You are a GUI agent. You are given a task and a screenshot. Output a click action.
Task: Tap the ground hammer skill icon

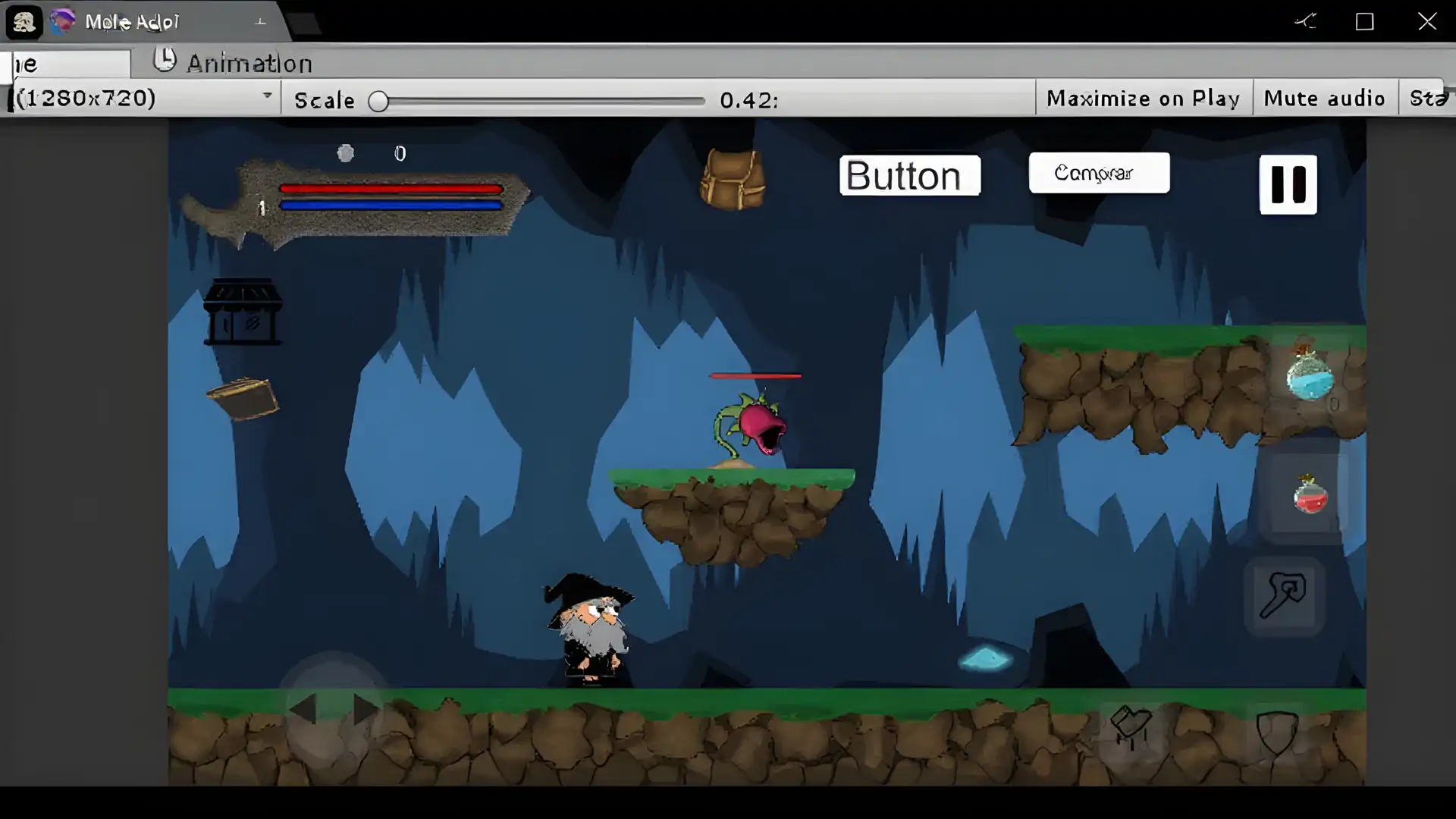1131,726
